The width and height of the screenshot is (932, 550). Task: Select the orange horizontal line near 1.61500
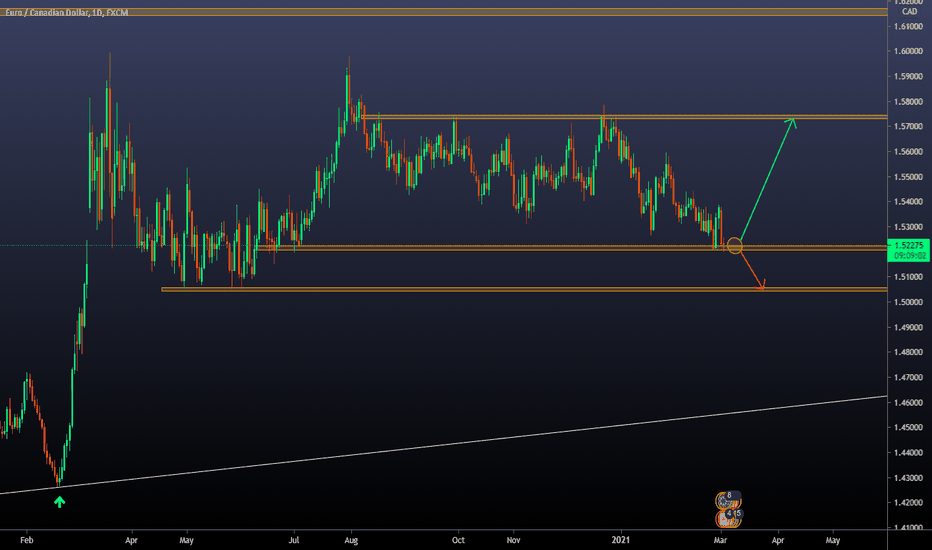[x=443, y=12]
